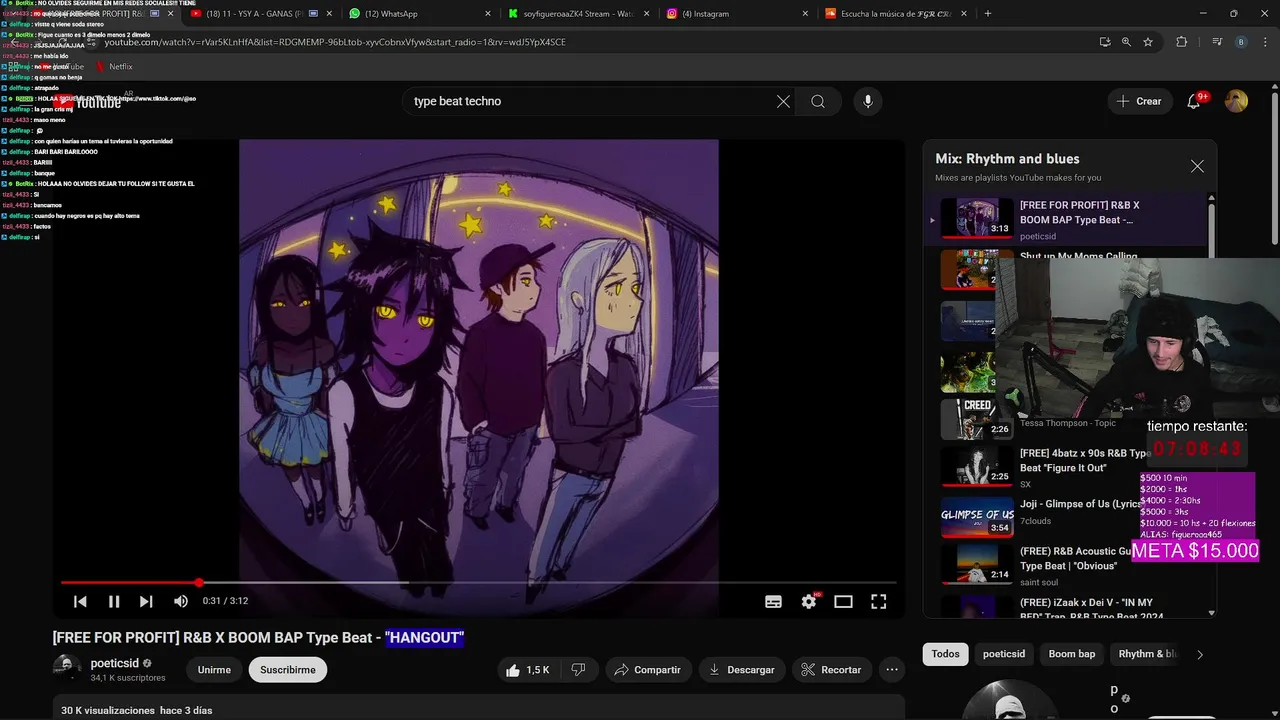Open the browser profile button

[1241, 42]
